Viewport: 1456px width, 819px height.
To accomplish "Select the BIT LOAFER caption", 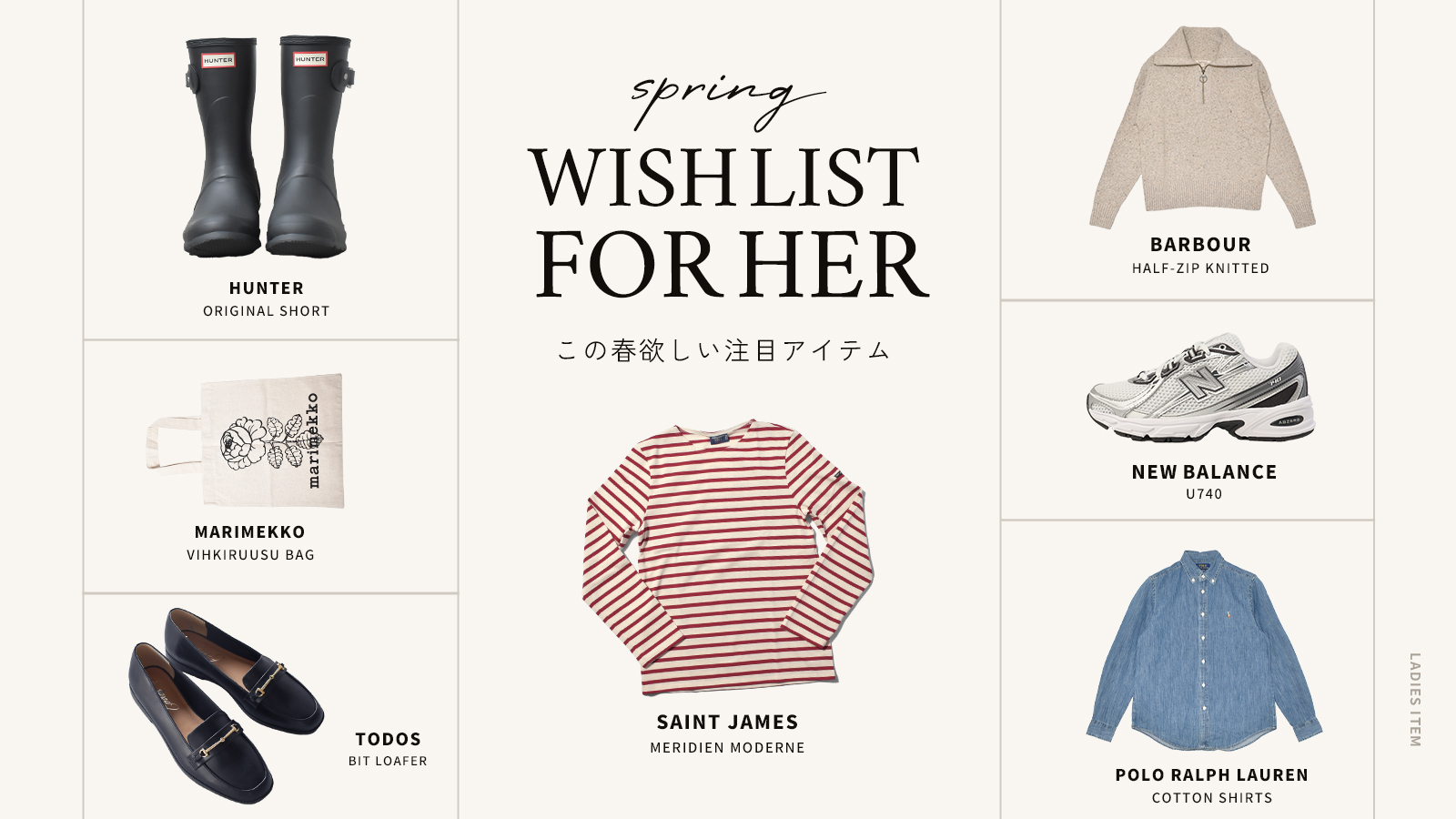I will point(388,762).
